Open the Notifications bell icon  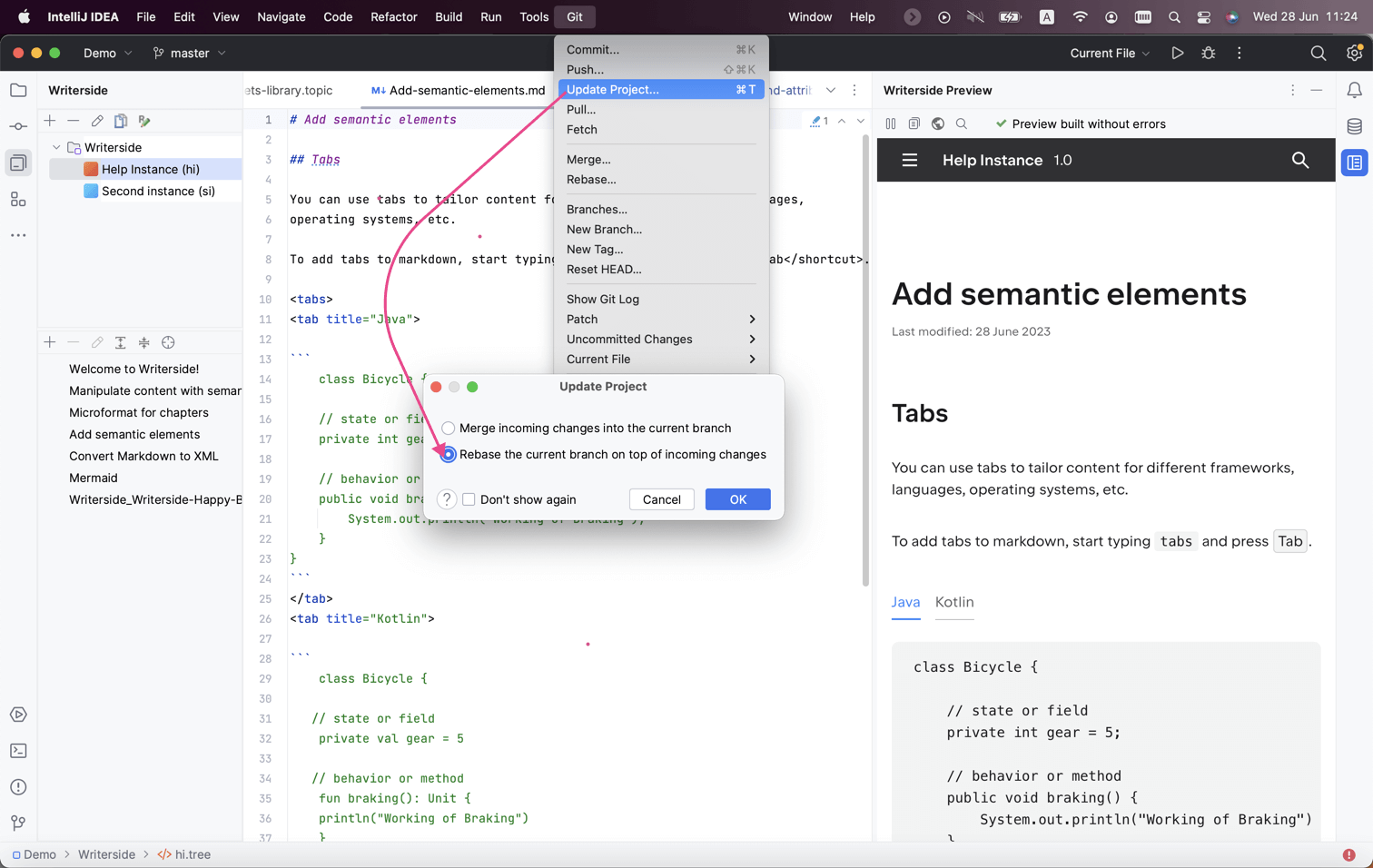1354,90
